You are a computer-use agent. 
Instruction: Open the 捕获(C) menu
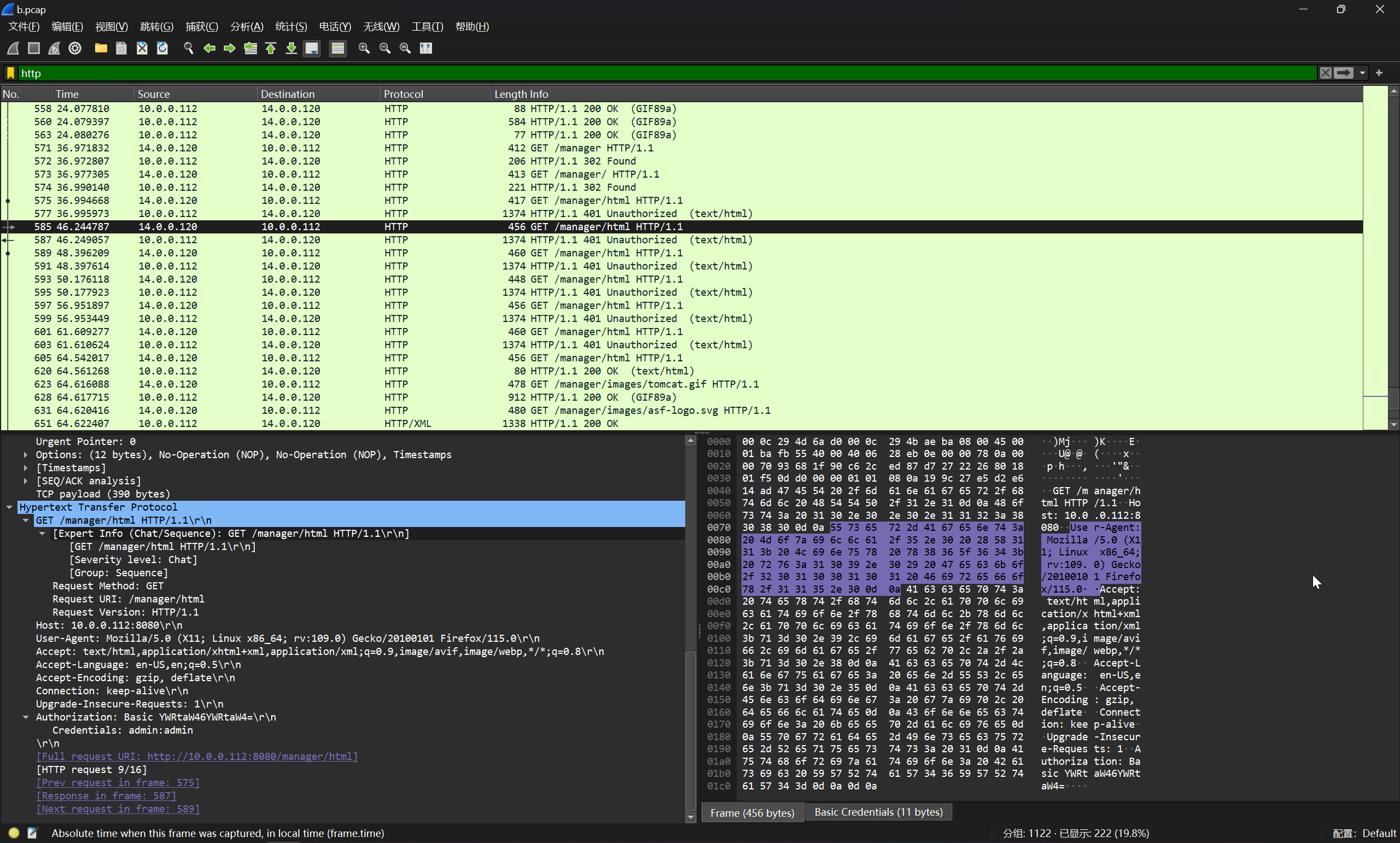point(202,27)
